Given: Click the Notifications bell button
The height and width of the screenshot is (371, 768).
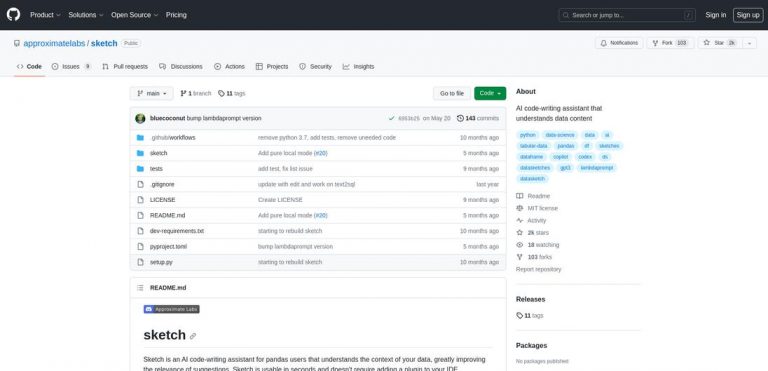Looking at the screenshot, I should pyautogui.click(x=619, y=43).
